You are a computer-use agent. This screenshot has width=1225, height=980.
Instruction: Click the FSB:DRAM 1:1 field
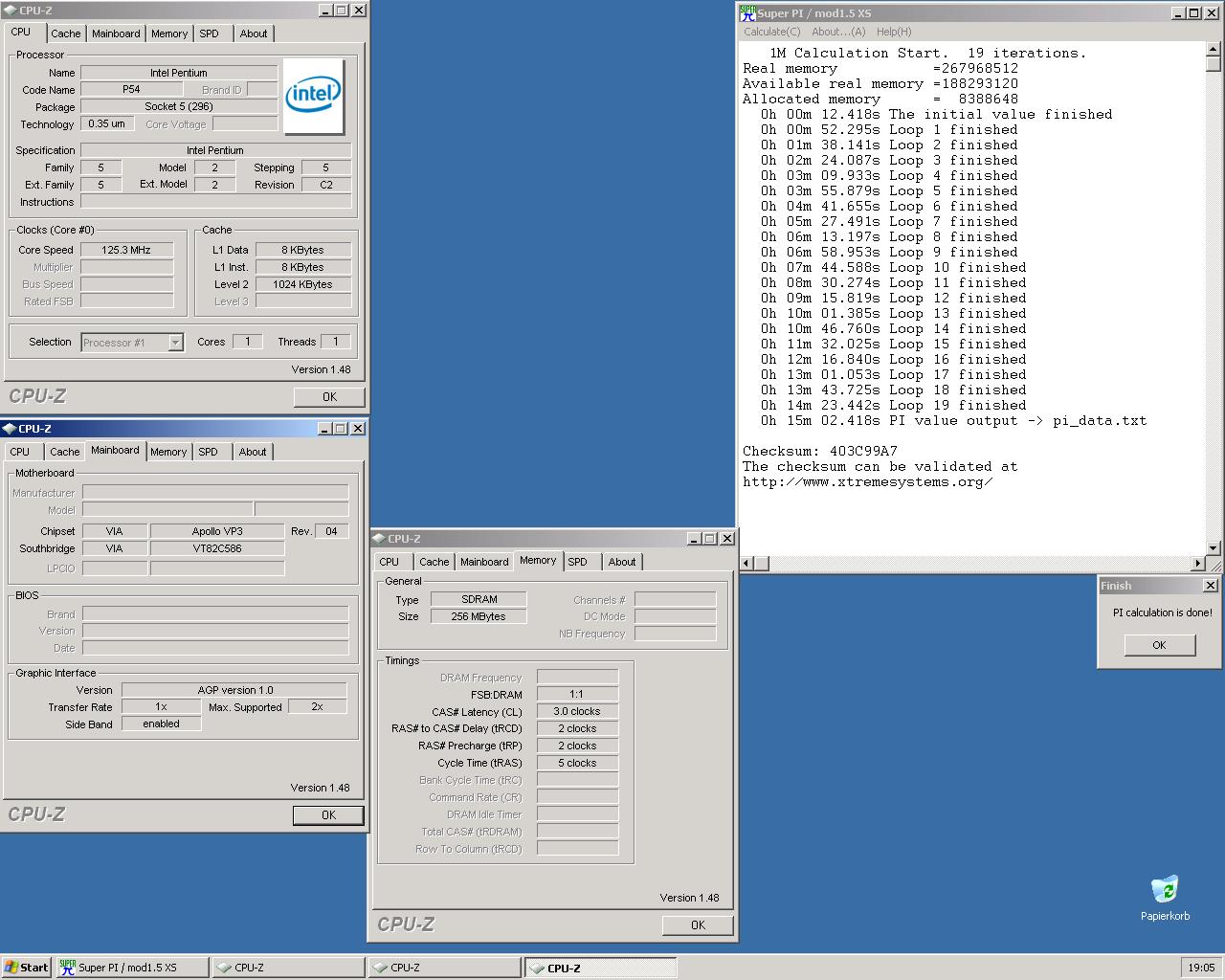577,694
